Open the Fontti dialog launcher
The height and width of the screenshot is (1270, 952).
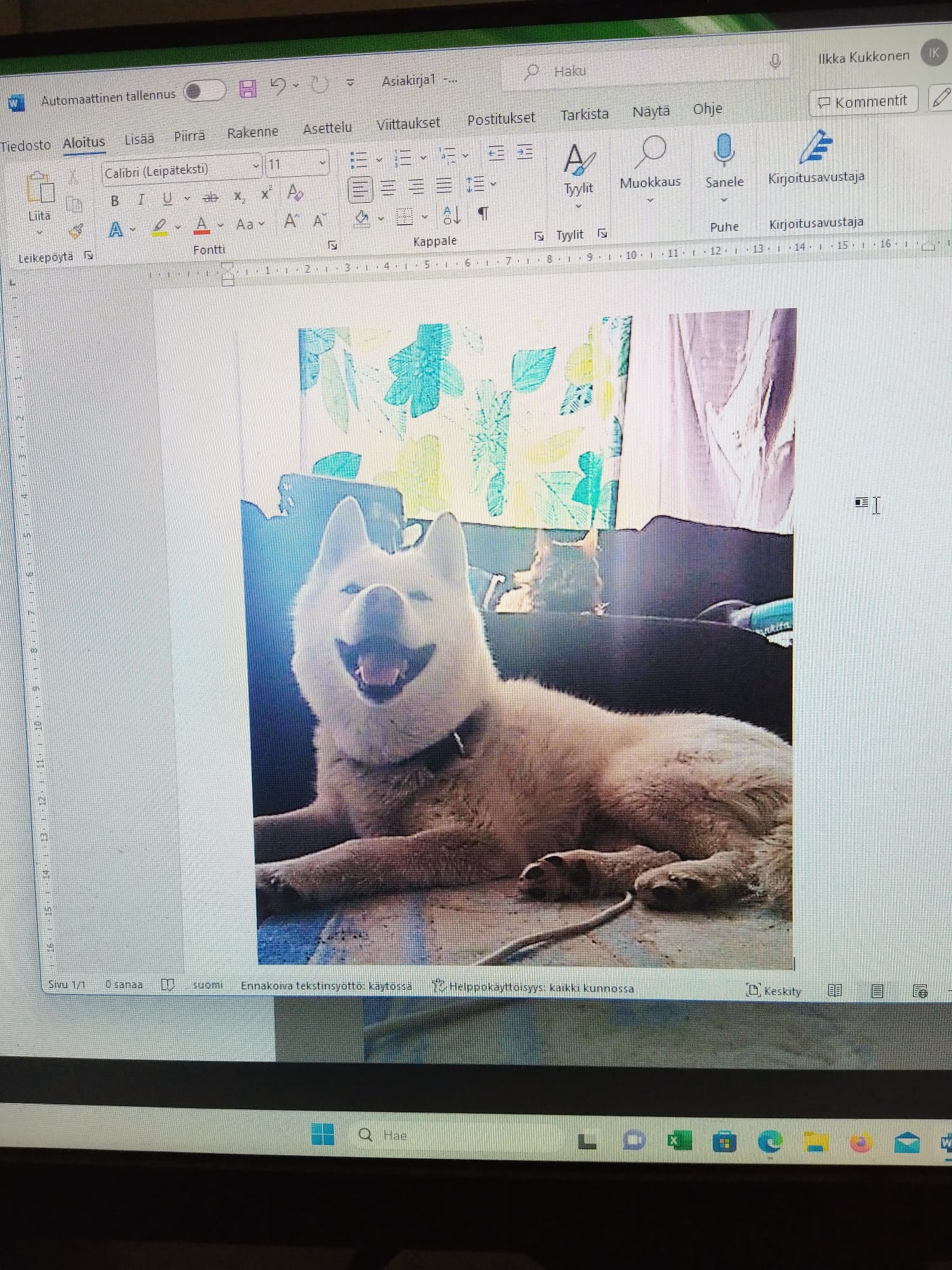click(x=332, y=245)
